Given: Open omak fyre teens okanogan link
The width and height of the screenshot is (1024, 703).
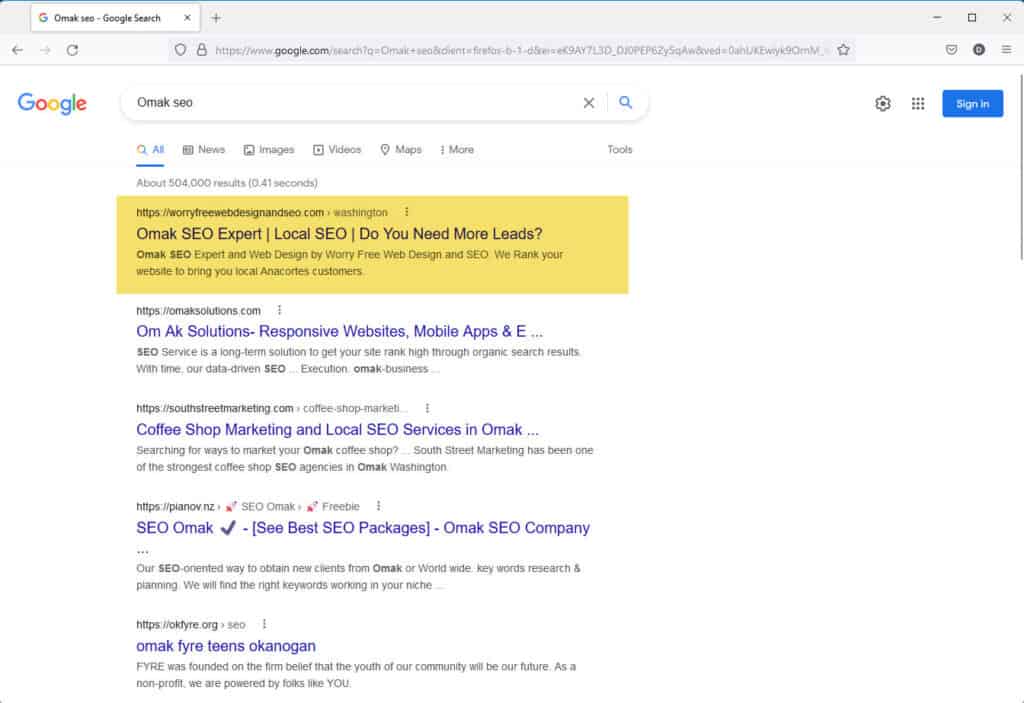Looking at the screenshot, I should click(x=225, y=646).
